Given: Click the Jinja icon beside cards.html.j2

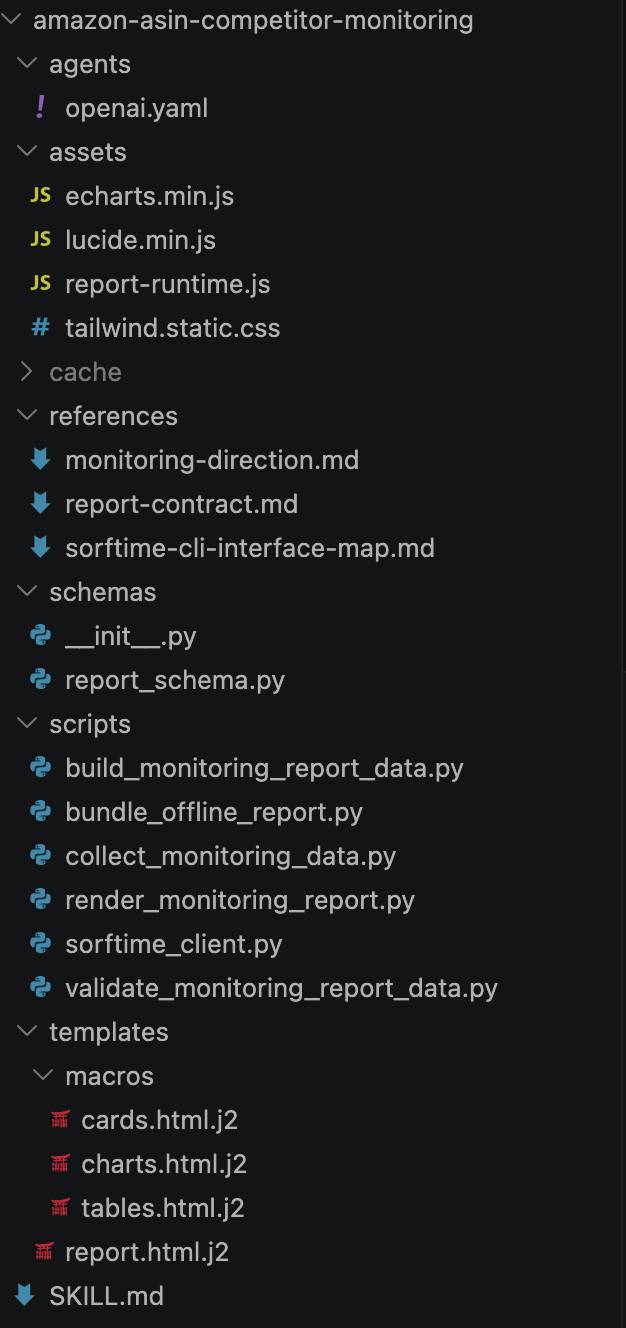Looking at the screenshot, I should pos(60,1120).
